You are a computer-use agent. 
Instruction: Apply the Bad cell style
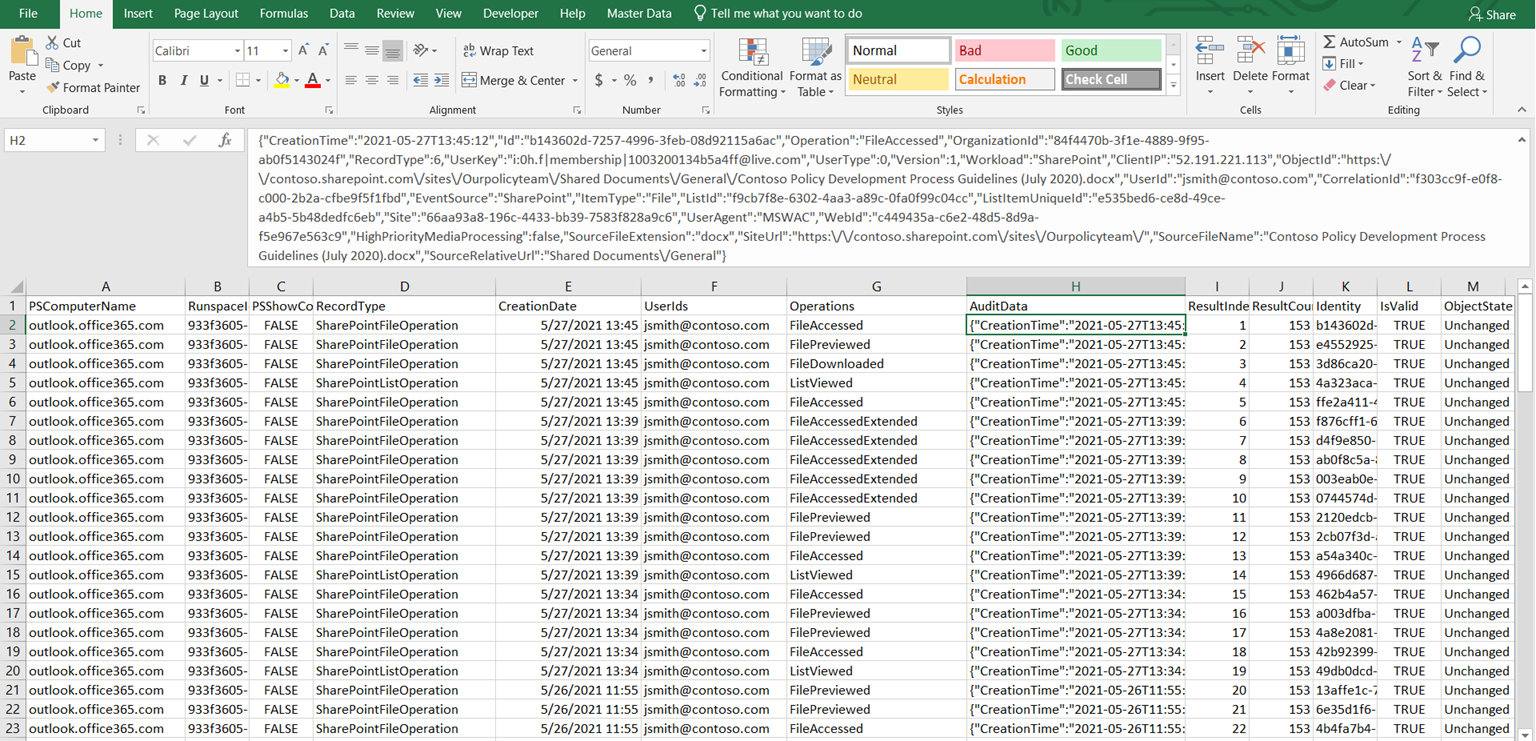point(1004,50)
